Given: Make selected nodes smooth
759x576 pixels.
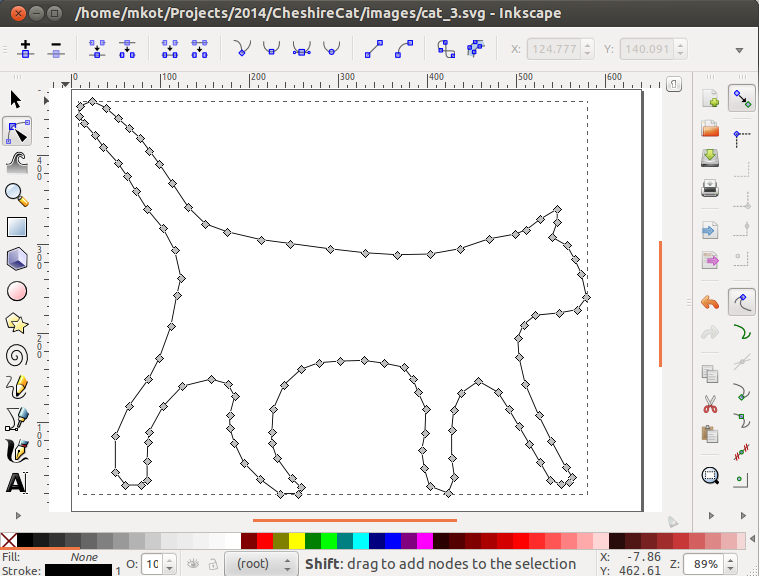Looking at the screenshot, I should [x=272, y=48].
